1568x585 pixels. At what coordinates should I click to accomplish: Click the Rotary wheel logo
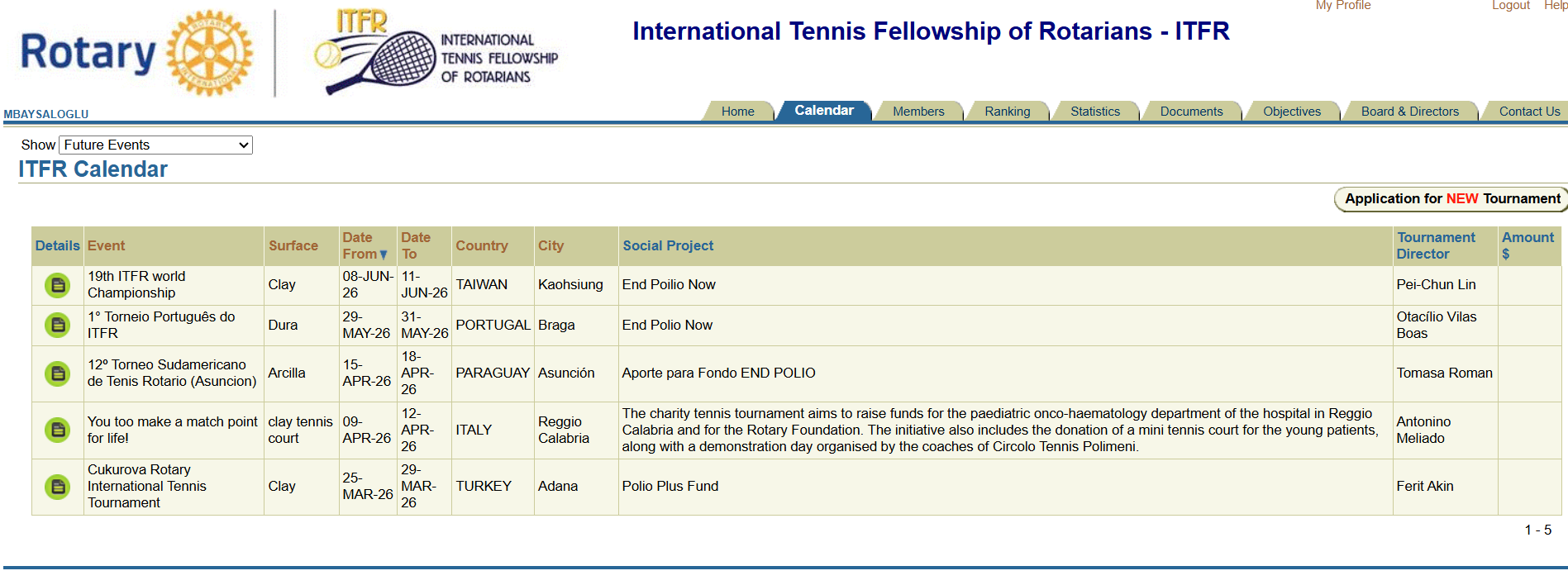click(x=210, y=53)
